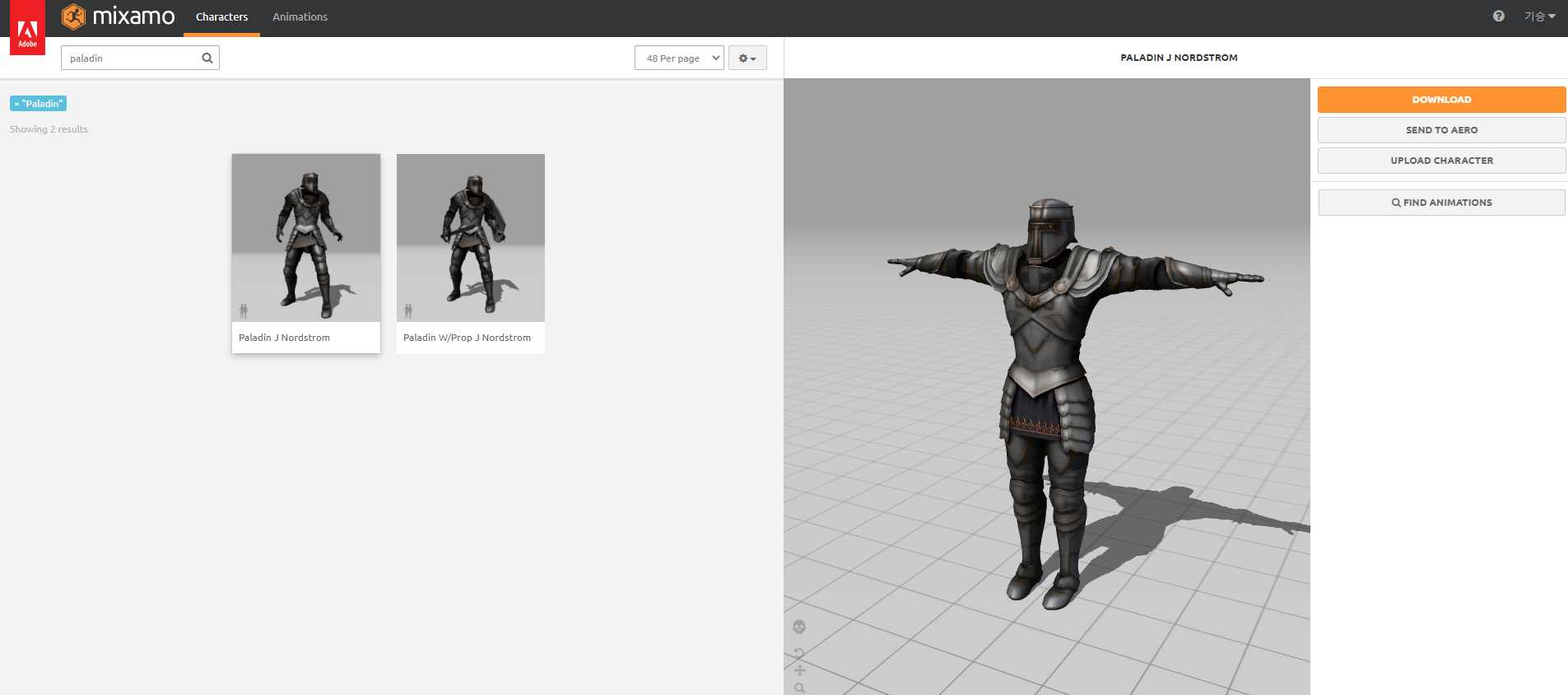Remove the "Paladin" search filter tag
Viewport: 1568px width, 695px height.
[x=16, y=104]
